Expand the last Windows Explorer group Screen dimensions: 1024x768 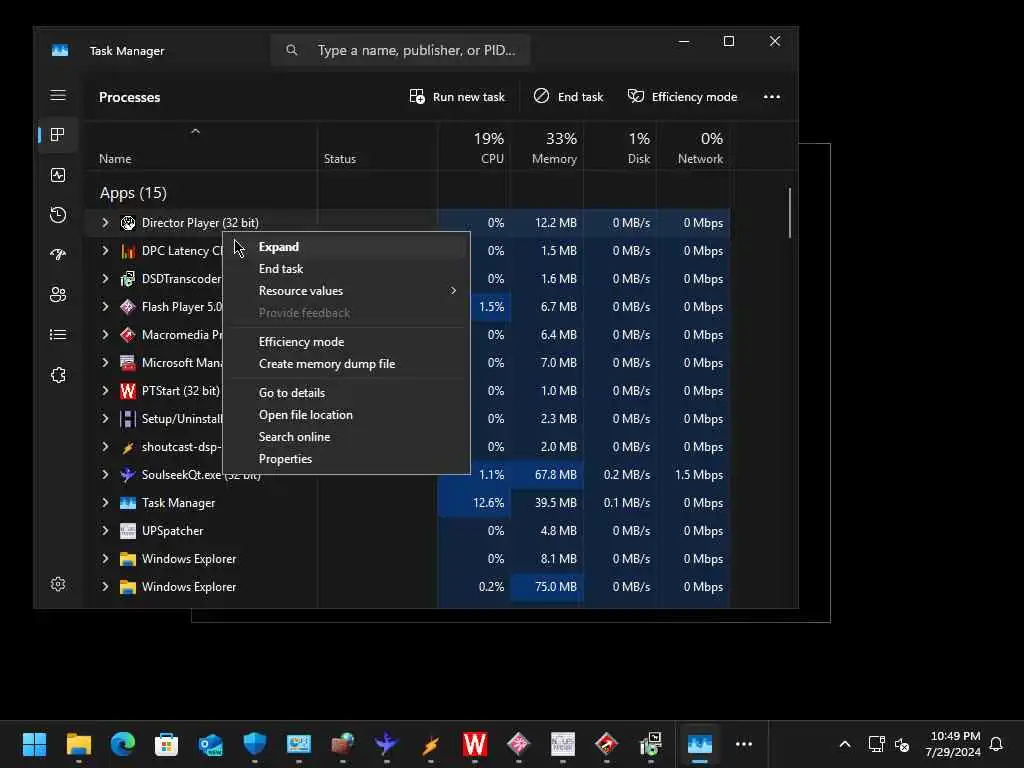click(x=105, y=586)
